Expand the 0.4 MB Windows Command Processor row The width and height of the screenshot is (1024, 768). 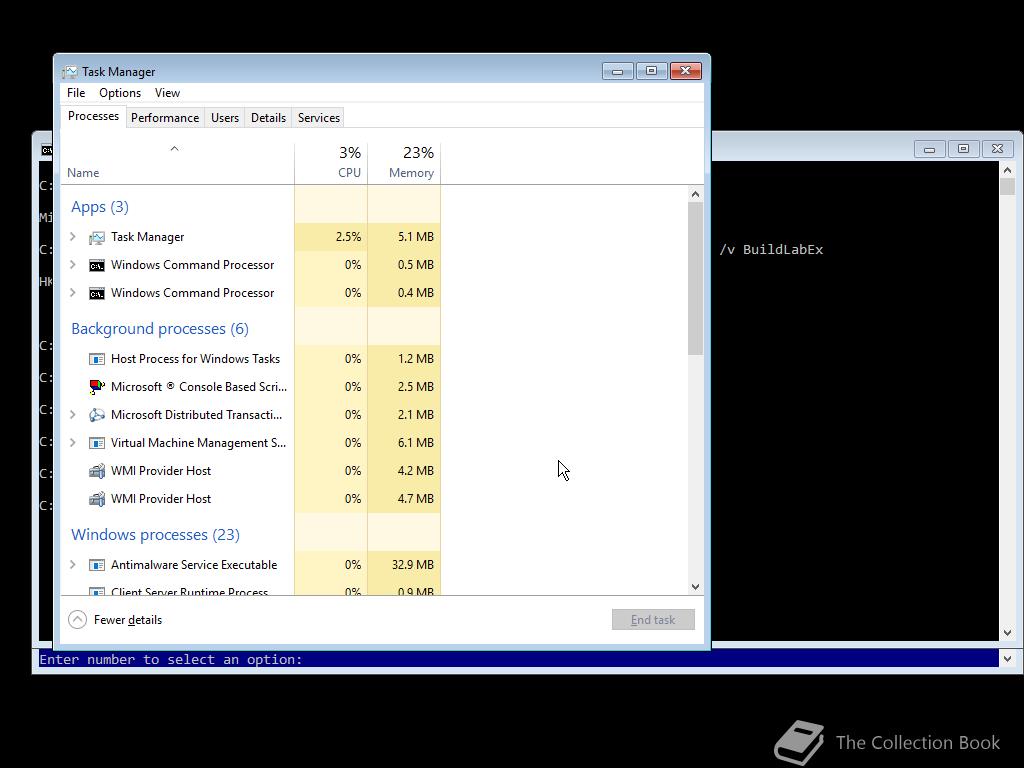pos(73,293)
